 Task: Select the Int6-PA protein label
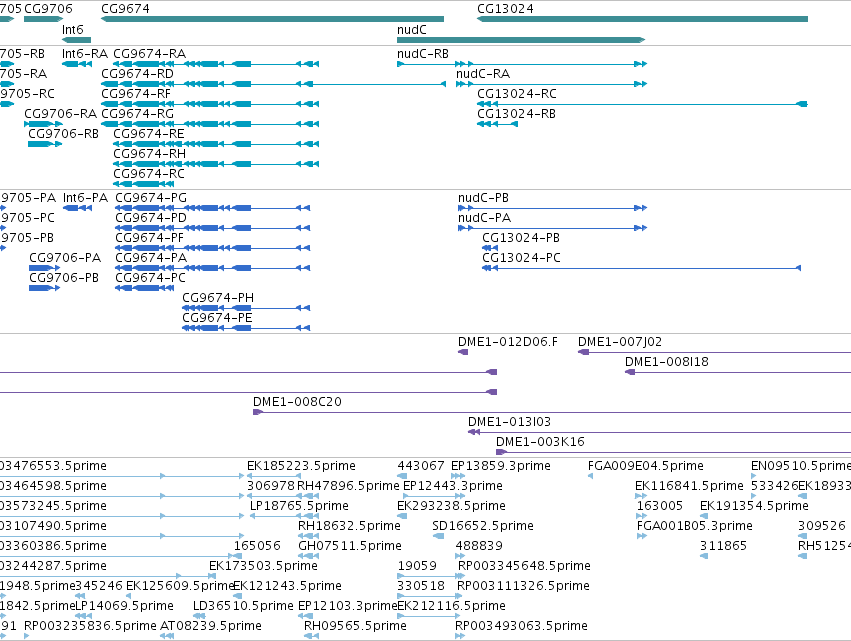pos(85,198)
